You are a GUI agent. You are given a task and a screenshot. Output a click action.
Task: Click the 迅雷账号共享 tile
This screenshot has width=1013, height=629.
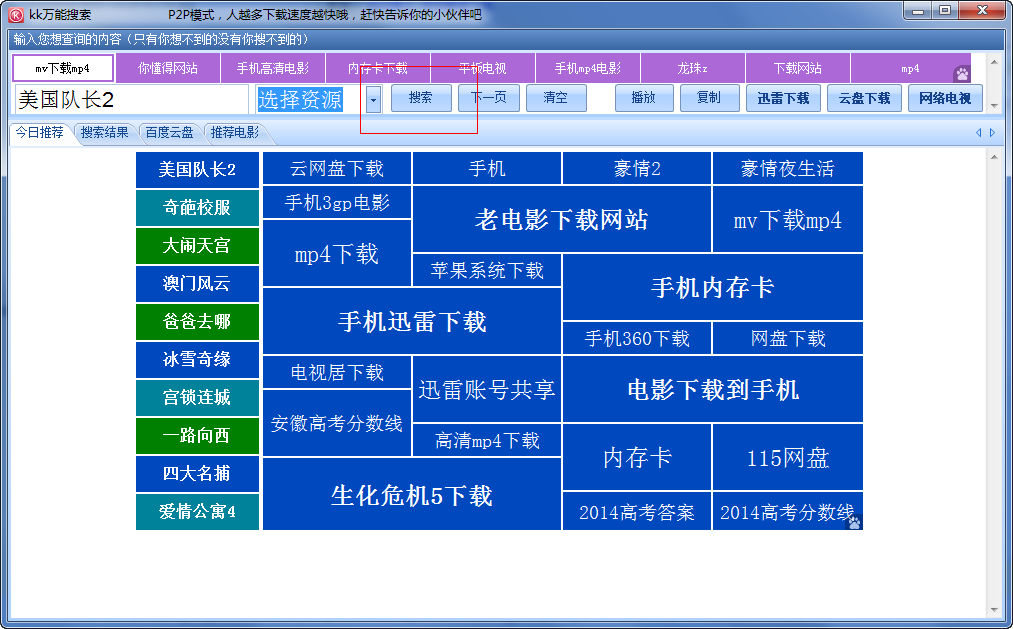(x=487, y=389)
